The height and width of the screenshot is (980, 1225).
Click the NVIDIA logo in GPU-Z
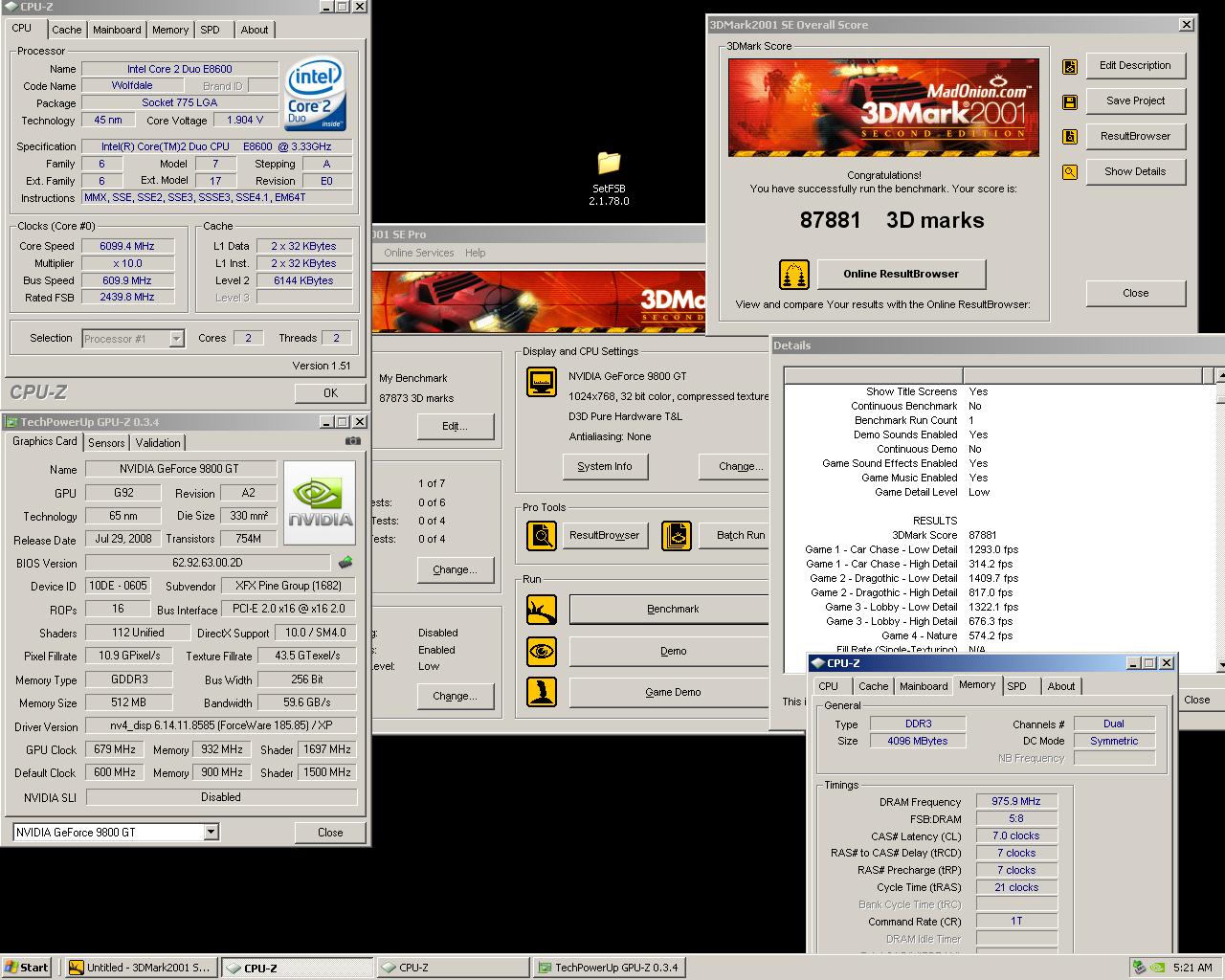(x=321, y=503)
